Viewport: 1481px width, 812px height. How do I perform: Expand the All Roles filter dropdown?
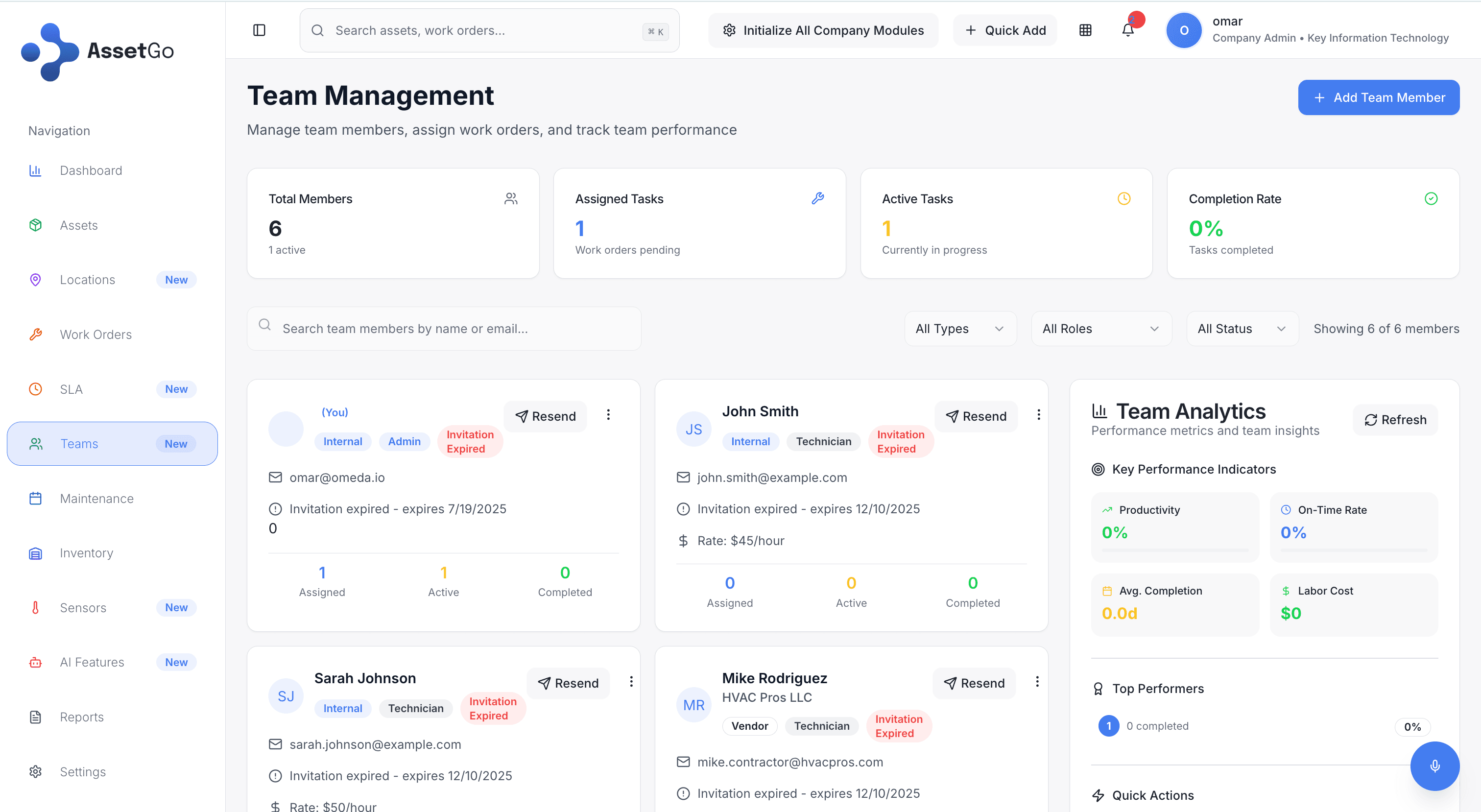(1101, 328)
